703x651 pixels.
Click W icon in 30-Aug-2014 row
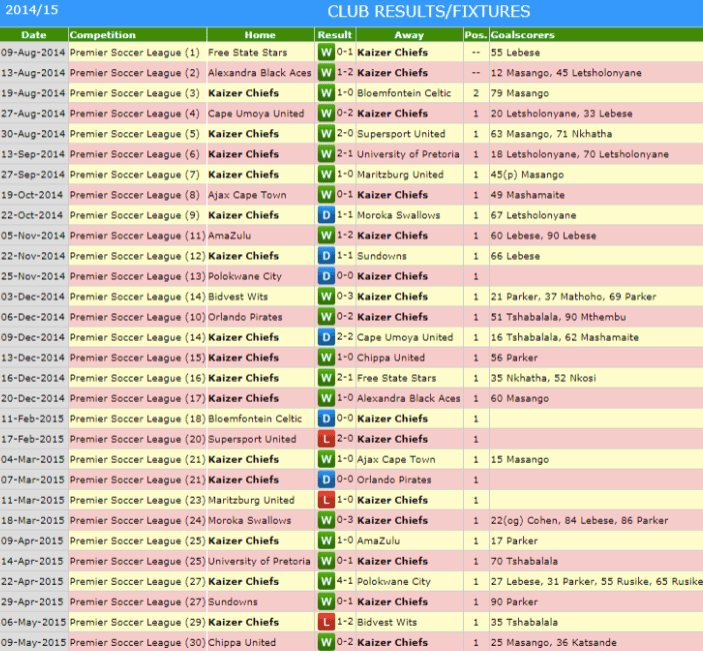326,134
